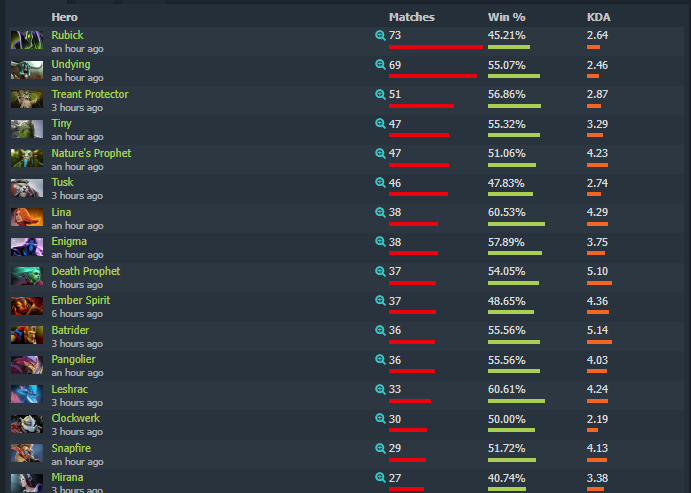Click the Pangolier hero name

73,360
